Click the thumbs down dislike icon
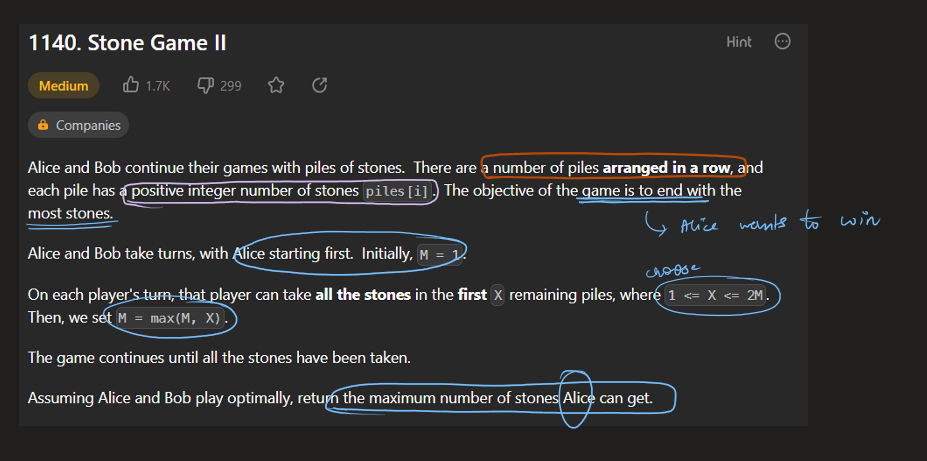 [x=206, y=86]
